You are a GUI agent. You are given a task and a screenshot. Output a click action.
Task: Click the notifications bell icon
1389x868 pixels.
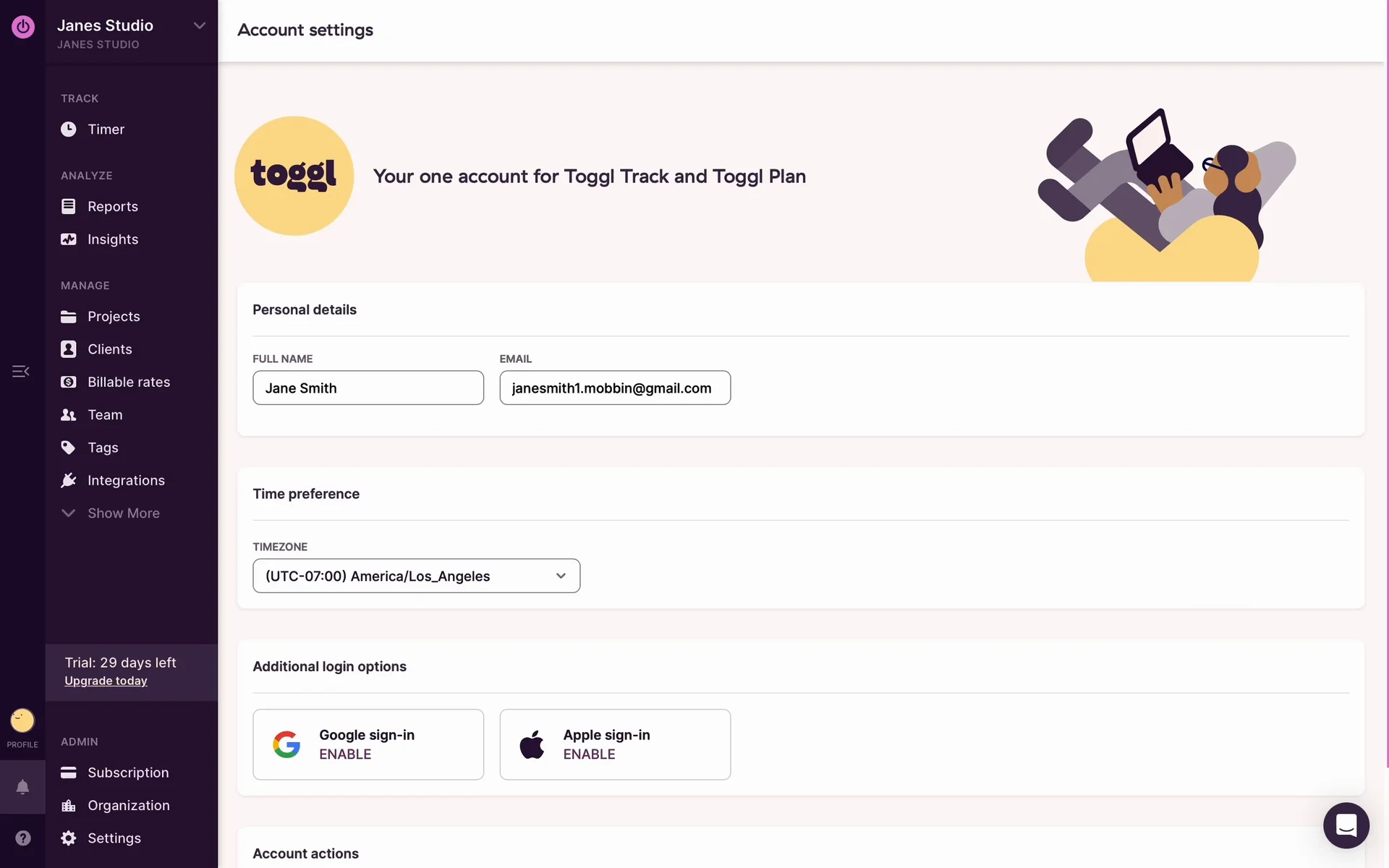coord(22,787)
